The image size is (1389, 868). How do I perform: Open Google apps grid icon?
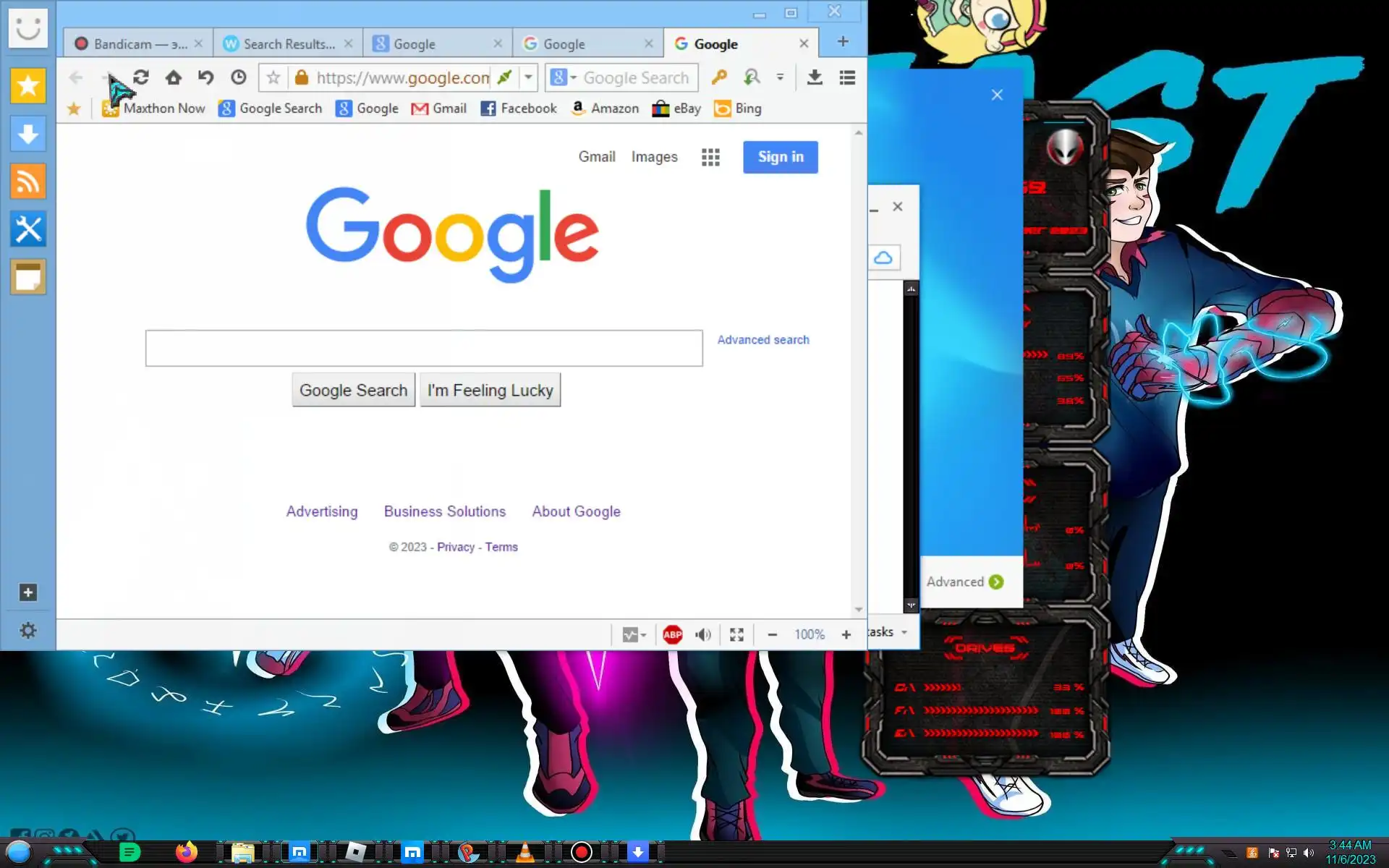coord(710,157)
